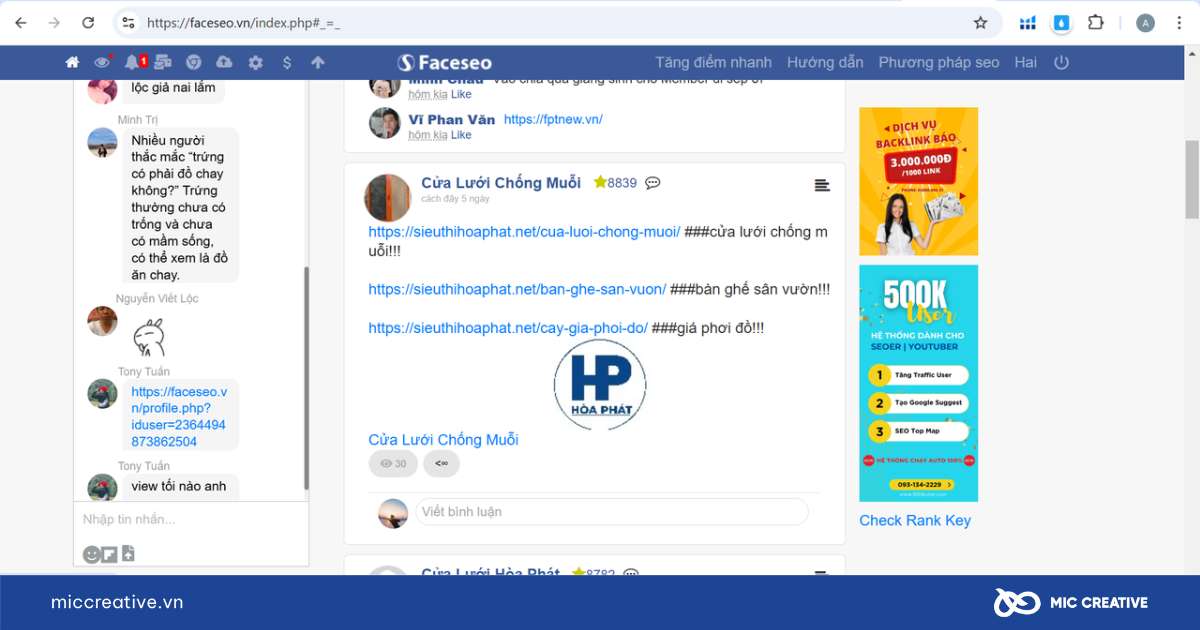Open Chrome profile avatar A

point(1146,22)
